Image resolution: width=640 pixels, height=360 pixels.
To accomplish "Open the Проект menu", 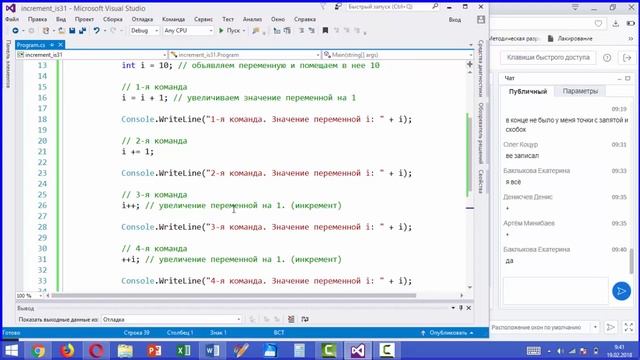I will pyautogui.click(x=84, y=19).
